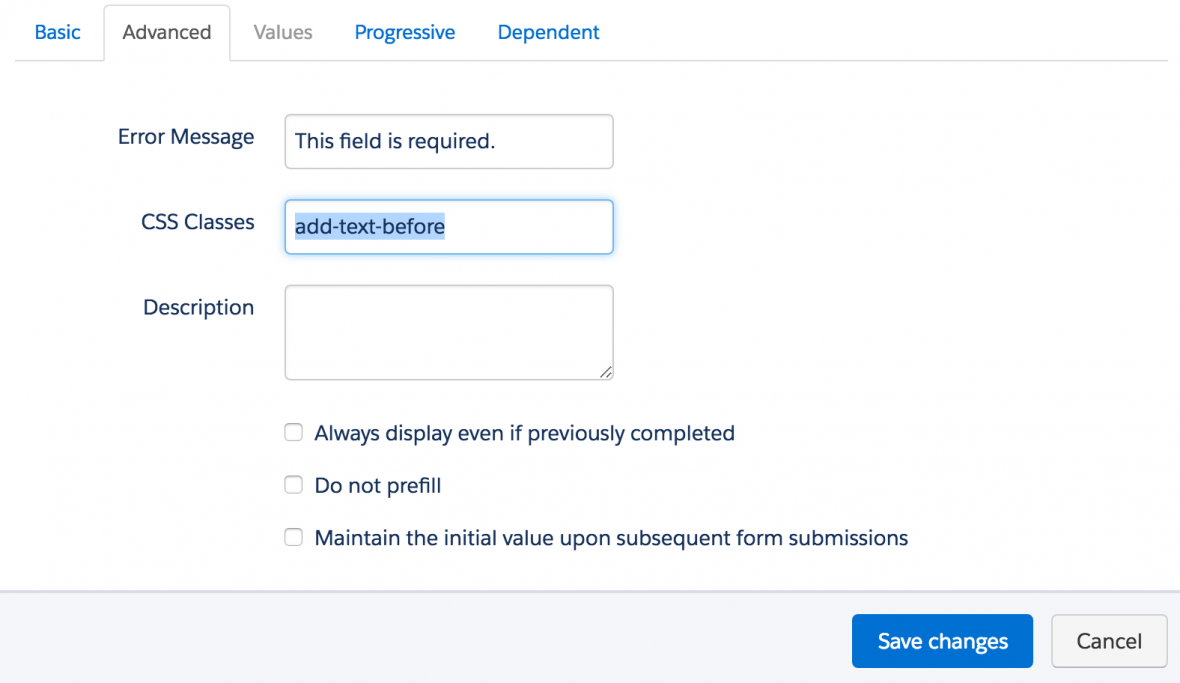Viewport: 1180px width, 683px height.
Task: Click the CSS Classes input field
Action: [x=448, y=227]
